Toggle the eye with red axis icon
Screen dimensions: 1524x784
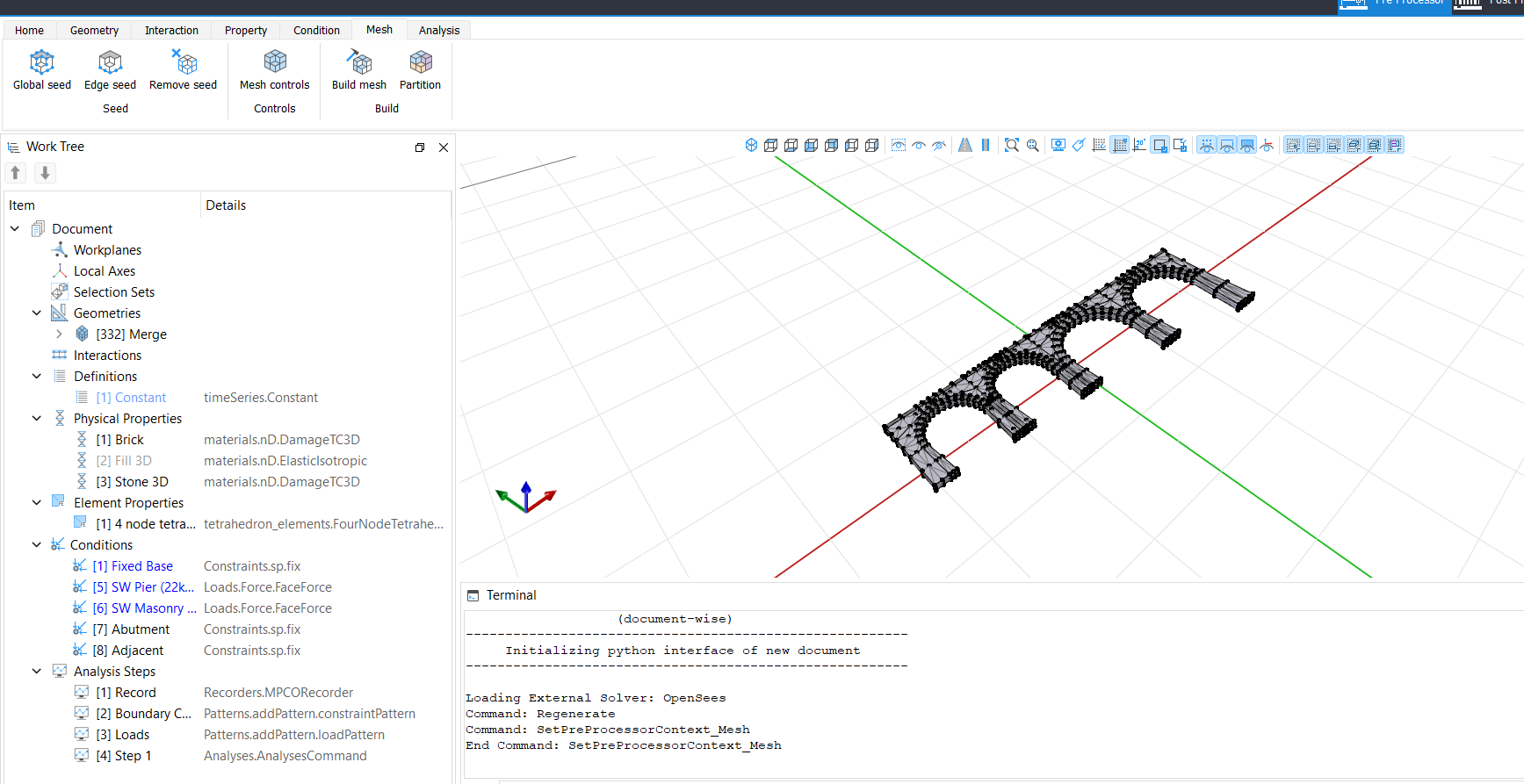point(1268,145)
